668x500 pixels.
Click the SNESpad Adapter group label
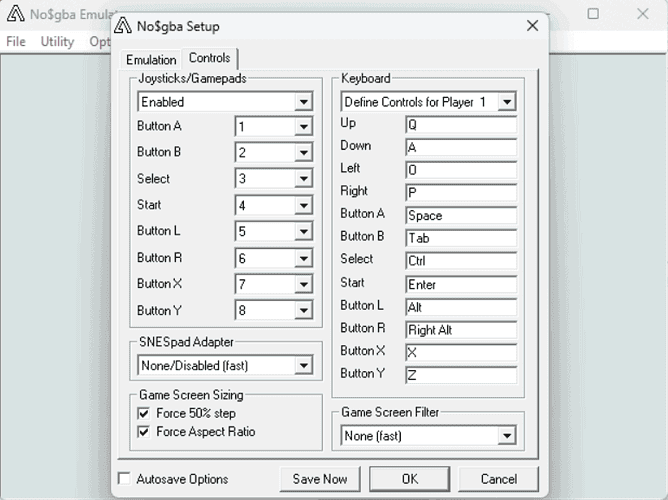(x=186, y=342)
